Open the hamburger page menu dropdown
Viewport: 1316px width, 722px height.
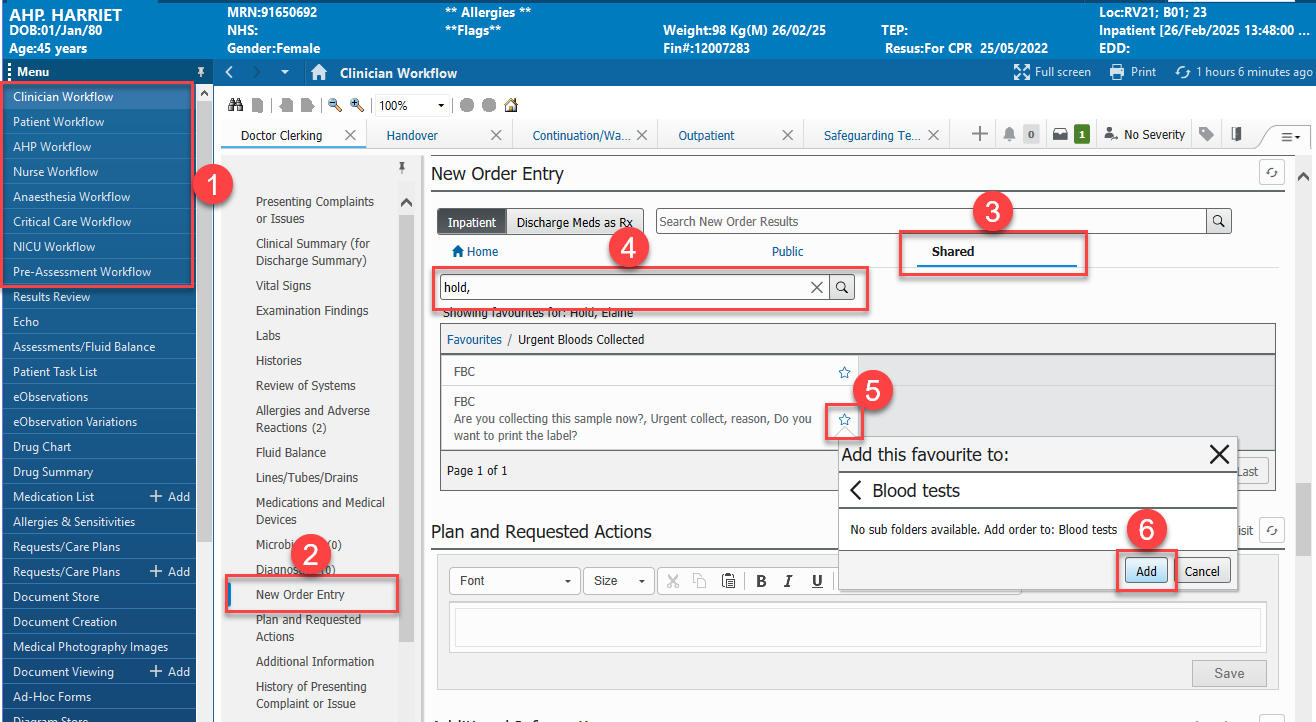tap(1290, 136)
